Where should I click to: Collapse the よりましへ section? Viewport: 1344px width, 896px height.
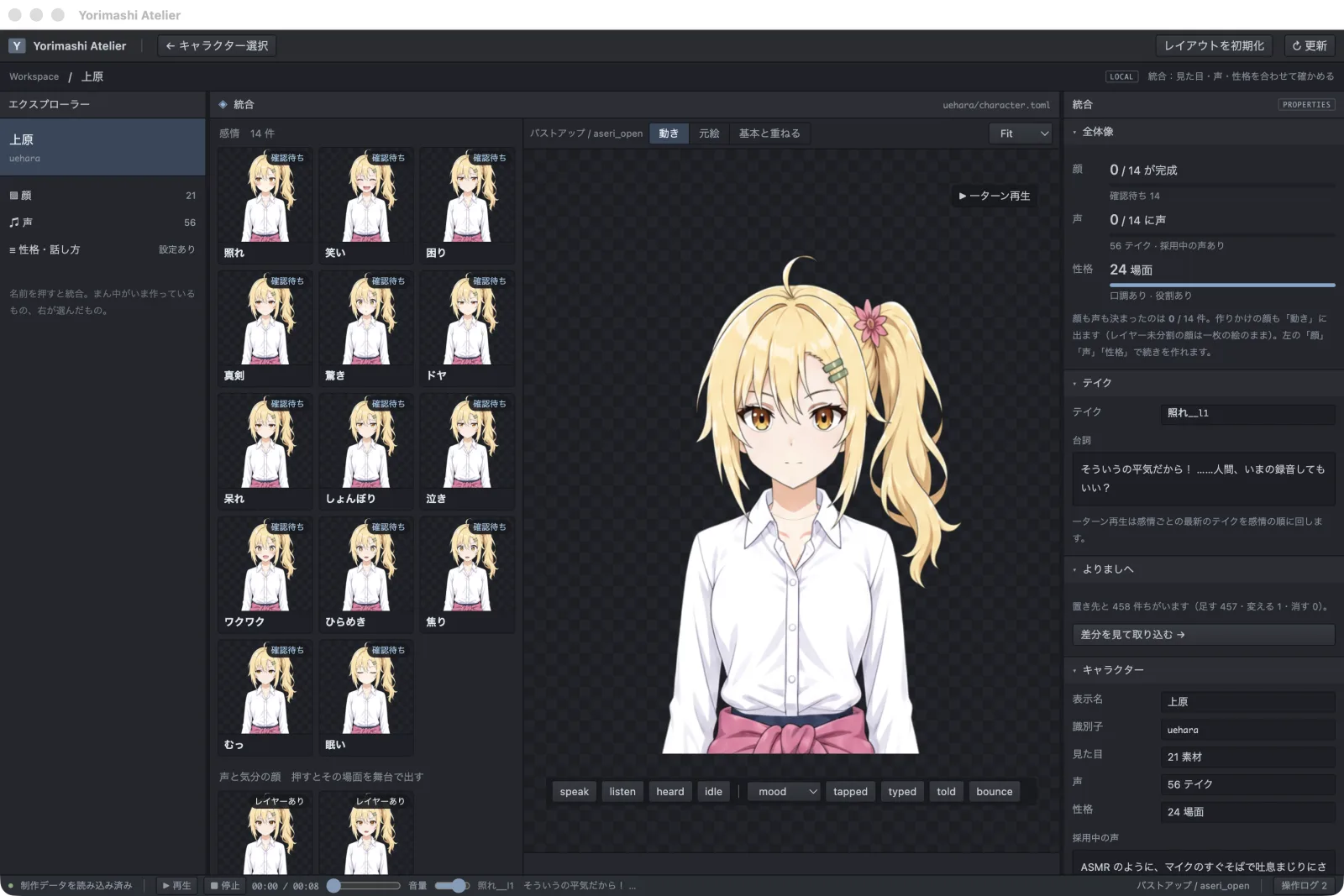click(x=1202, y=569)
